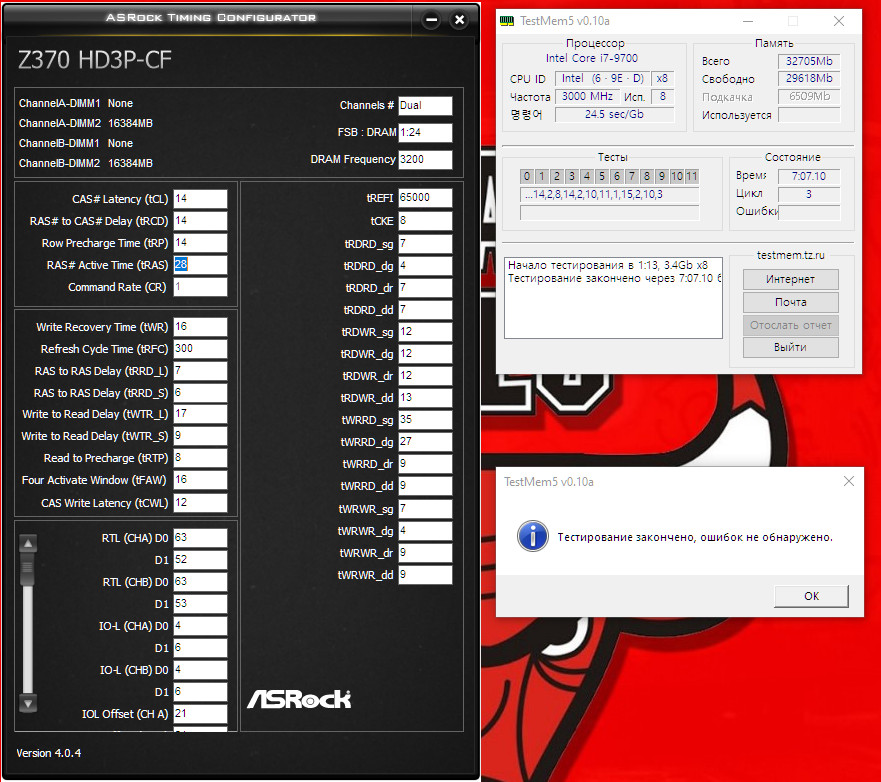The image size is (881, 782).
Task: Click the tRDRD_dg value field
Action: (x=425, y=266)
